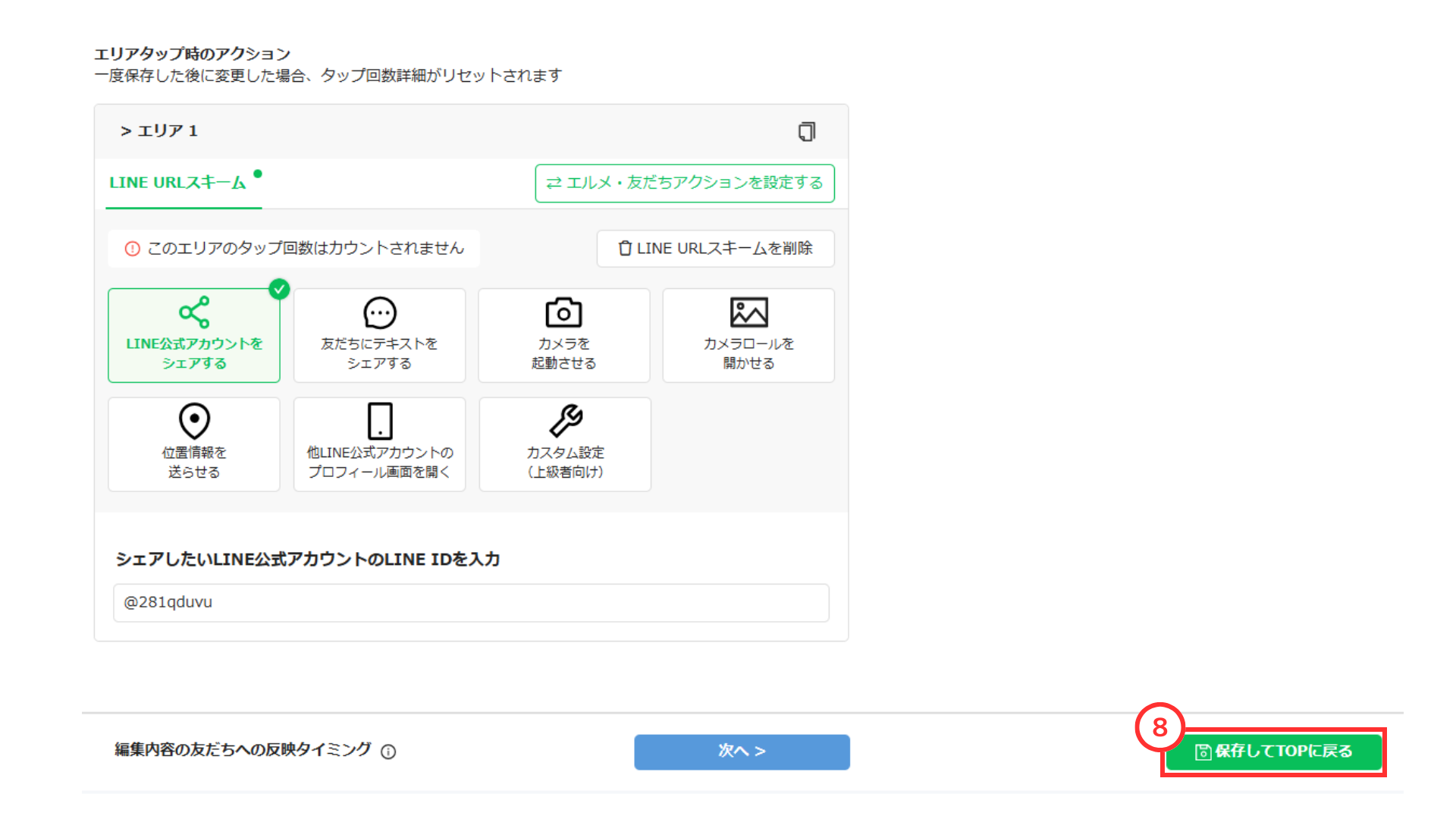Select the 友だちにテキストをシェアする speech bubble icon
Screen dimensions: 1456x819
(379, 311)
